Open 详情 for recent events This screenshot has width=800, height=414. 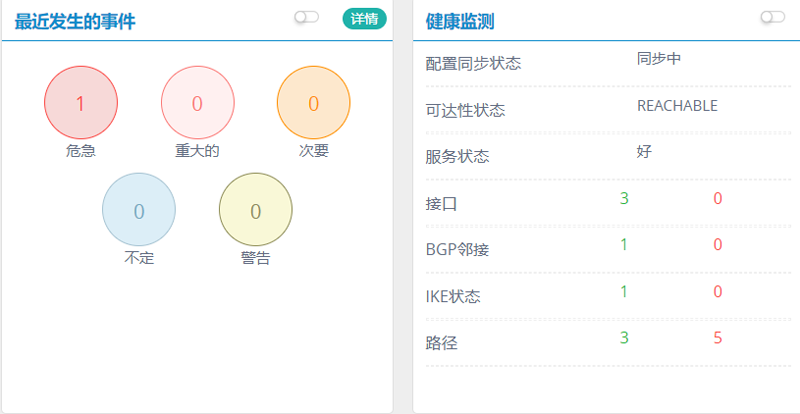pyautogui.click(x=365, y=19)
